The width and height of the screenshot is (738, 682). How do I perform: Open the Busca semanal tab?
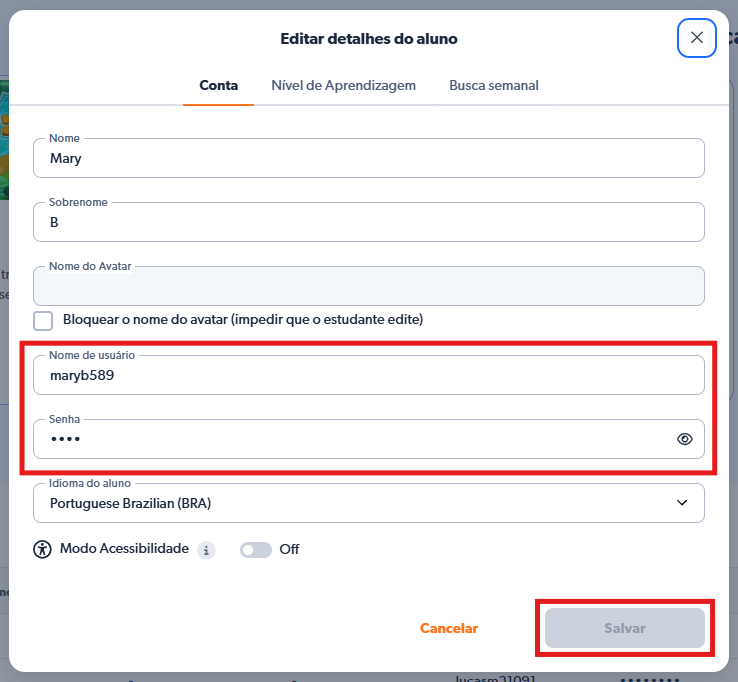493,86
